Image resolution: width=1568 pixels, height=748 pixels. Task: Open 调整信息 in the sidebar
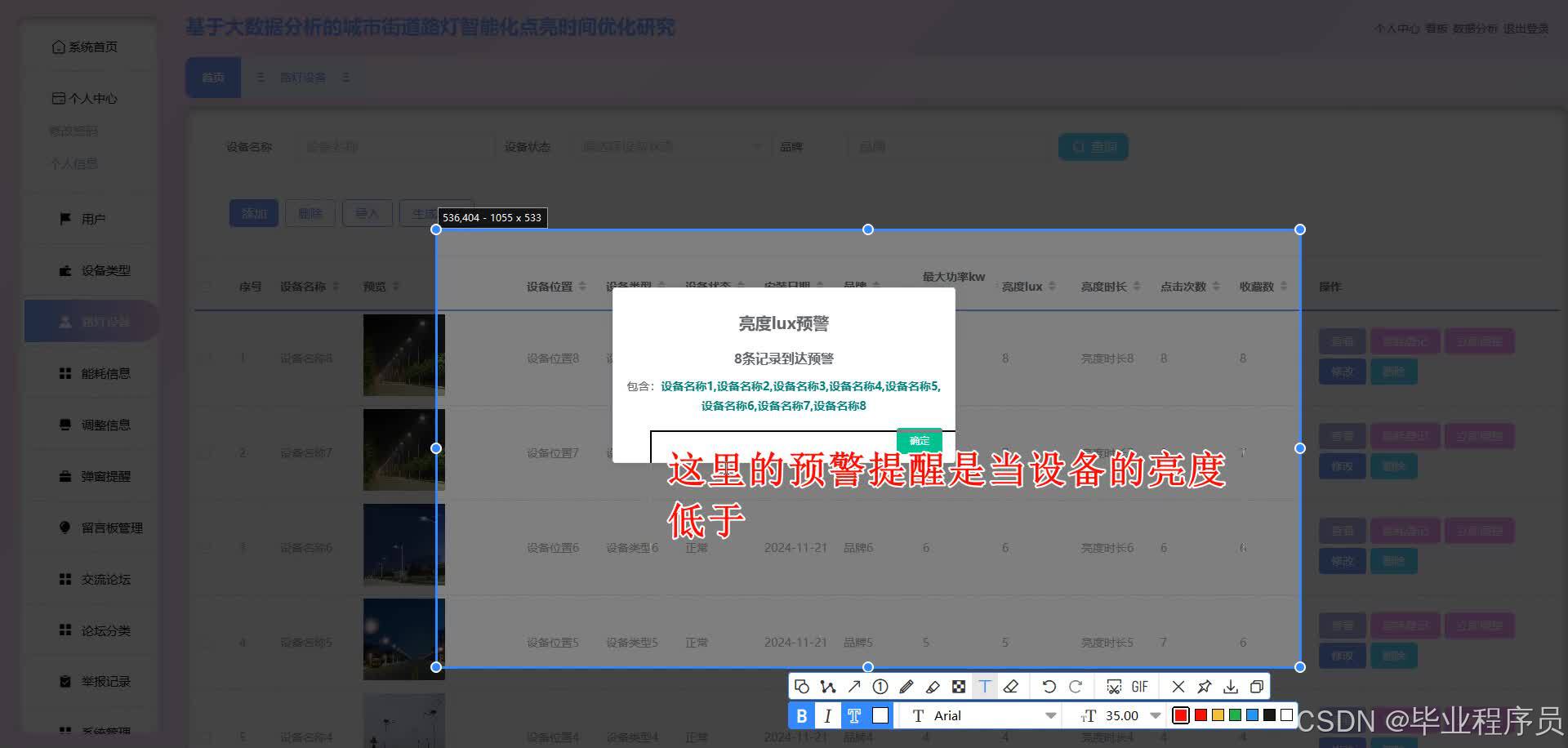[95, 425]
